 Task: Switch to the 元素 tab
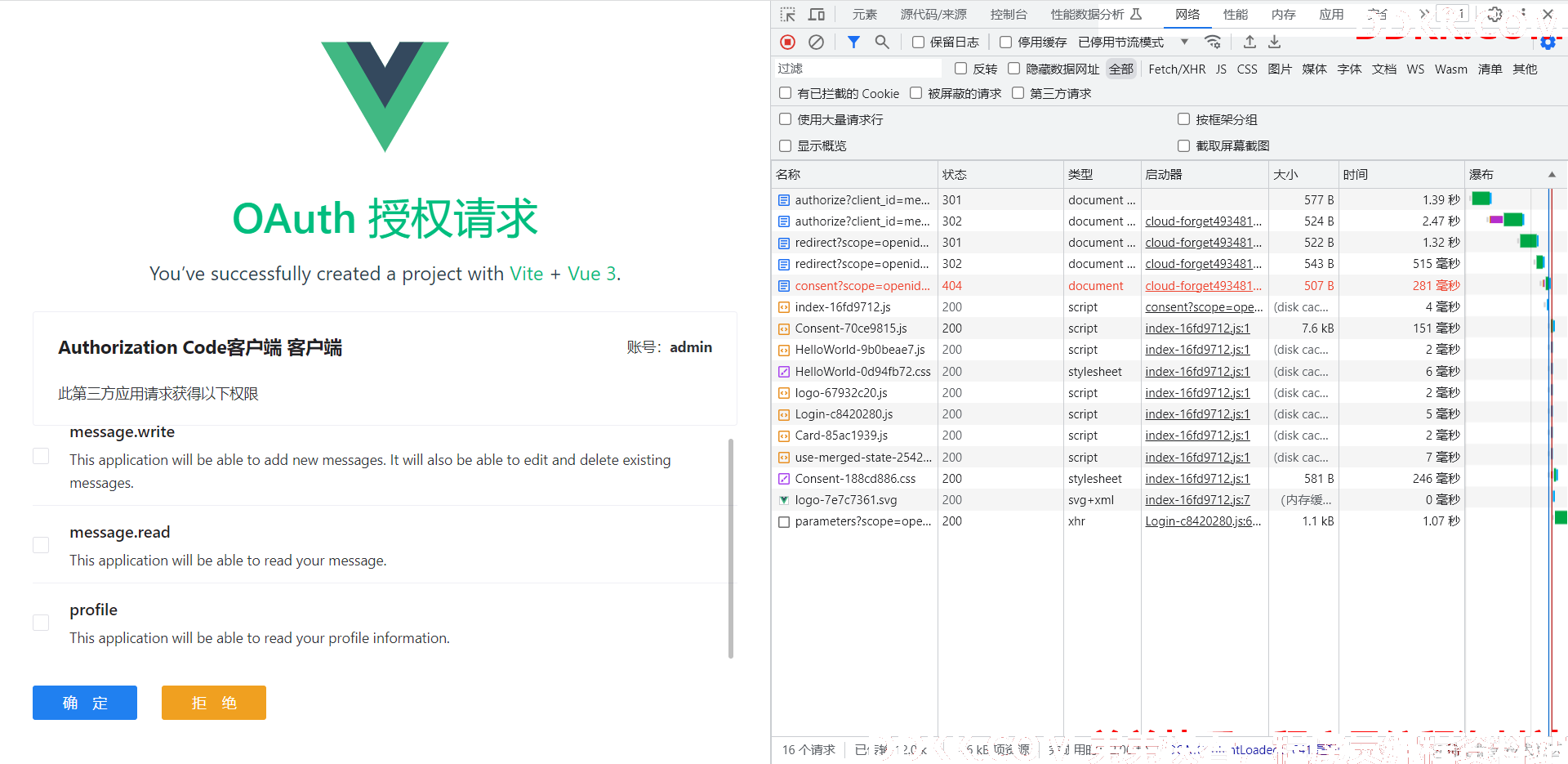point(865,14)
